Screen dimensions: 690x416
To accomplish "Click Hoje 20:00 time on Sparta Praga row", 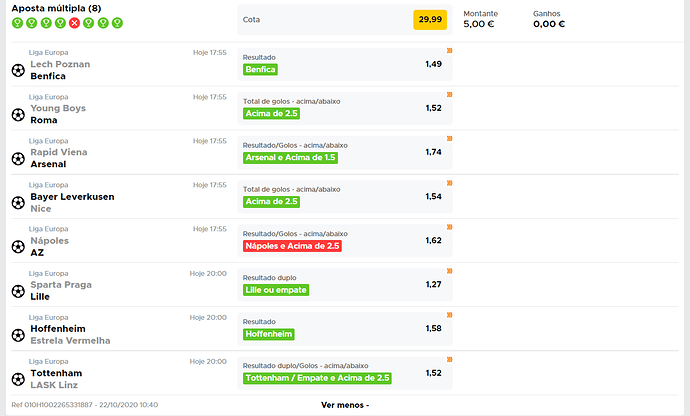I will [208, 273].
